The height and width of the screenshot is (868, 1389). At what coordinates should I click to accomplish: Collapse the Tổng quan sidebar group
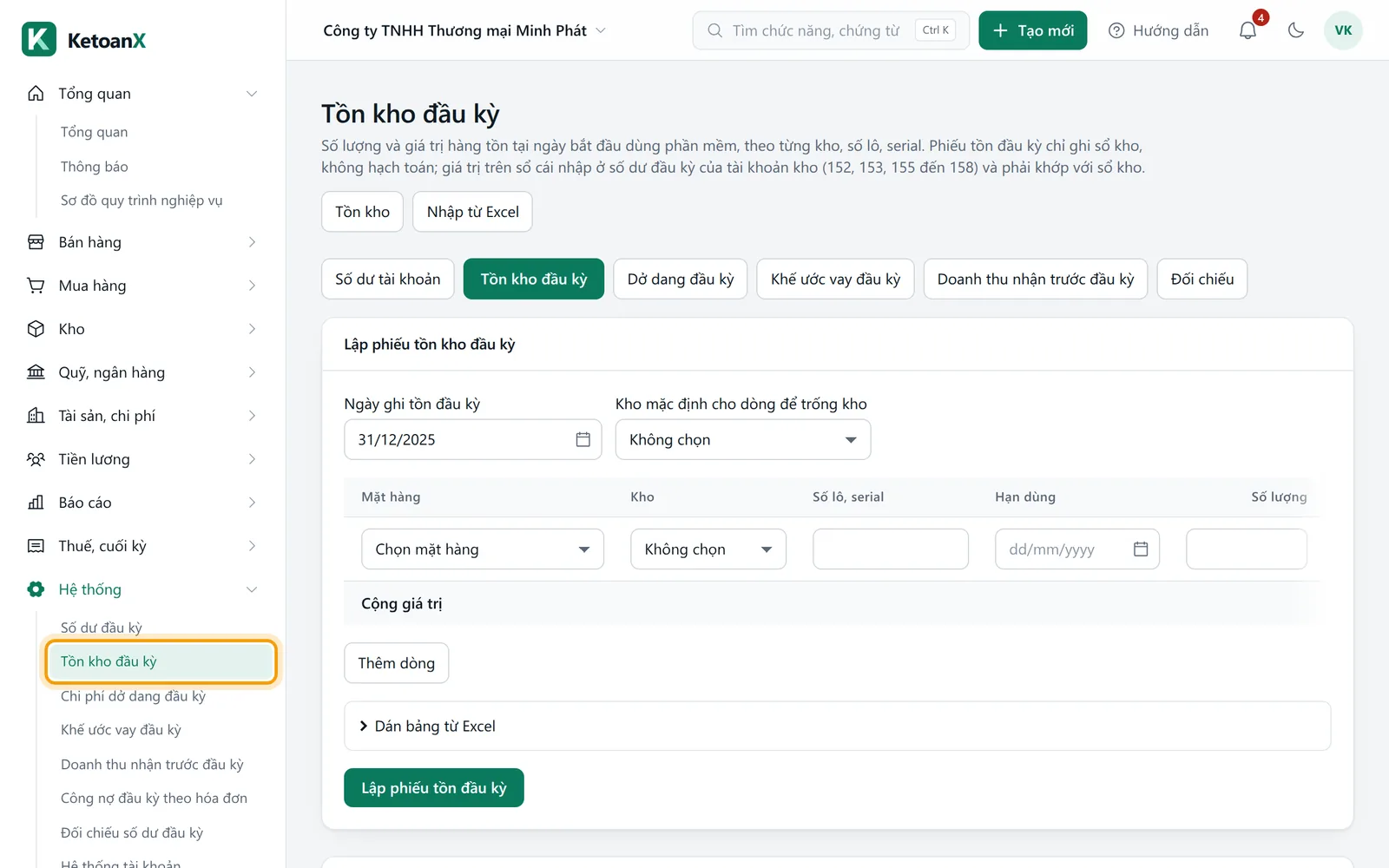point(252,94)
